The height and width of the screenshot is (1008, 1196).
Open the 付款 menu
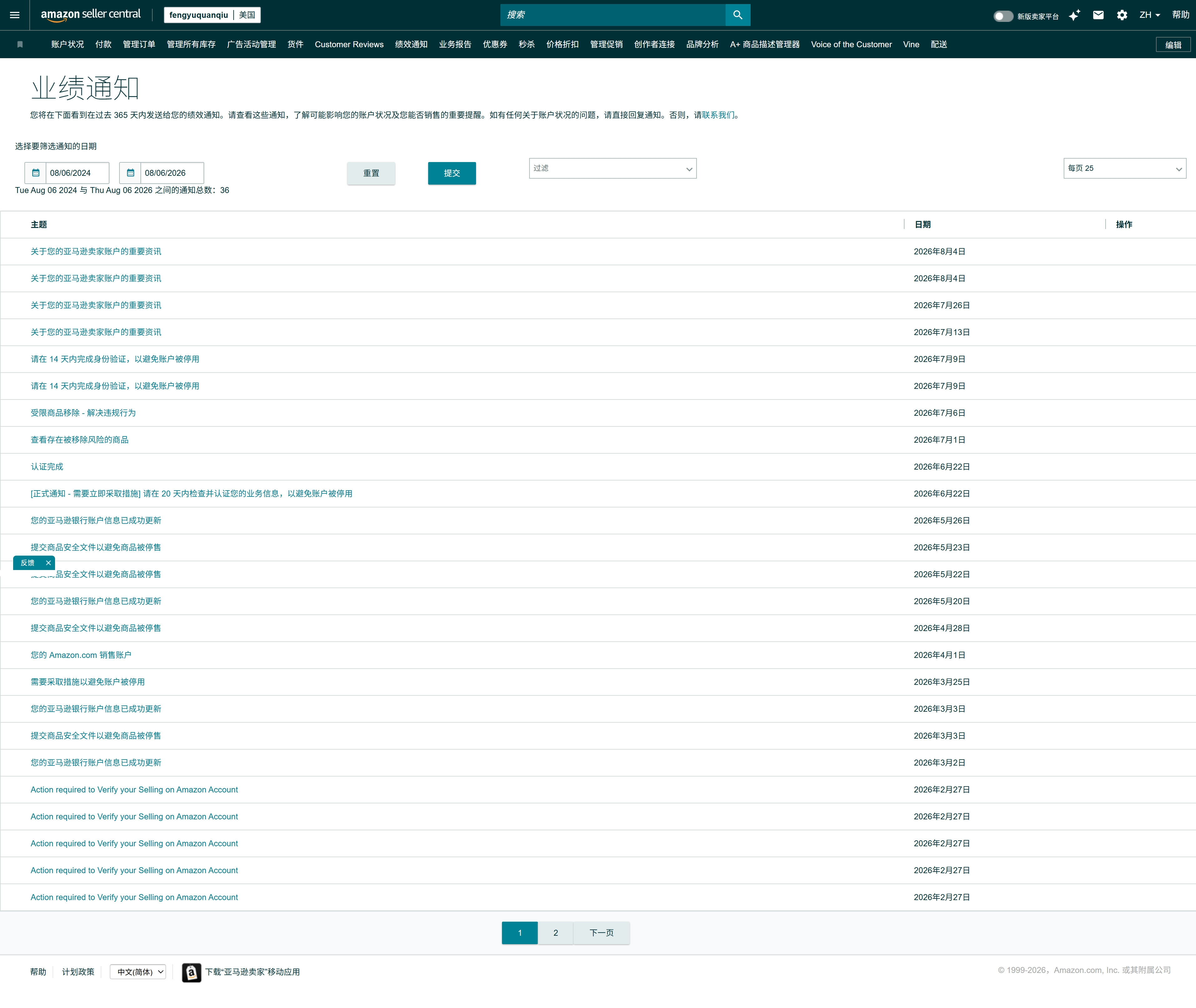click(x=104, y=44)
